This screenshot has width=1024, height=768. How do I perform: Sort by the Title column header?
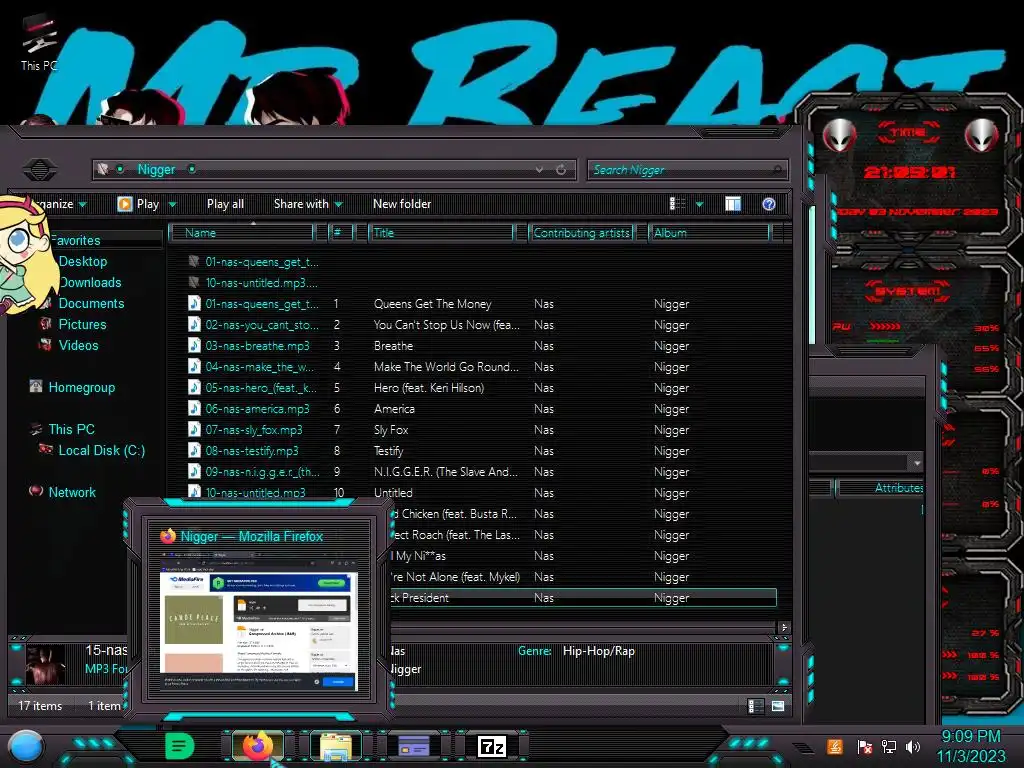441,232
